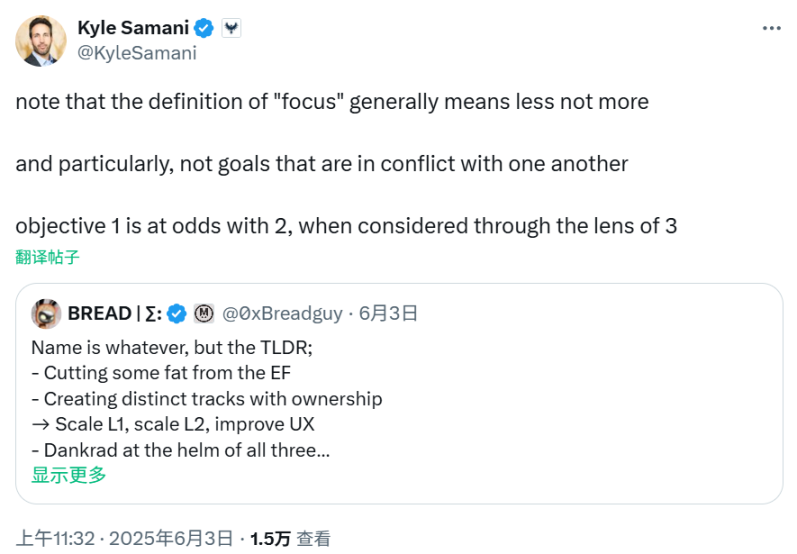Image resolution: width=797 pixels, height=554 pixels.
Task: Click the tweet line about the definition of "focus"
Action: point(332,102)
